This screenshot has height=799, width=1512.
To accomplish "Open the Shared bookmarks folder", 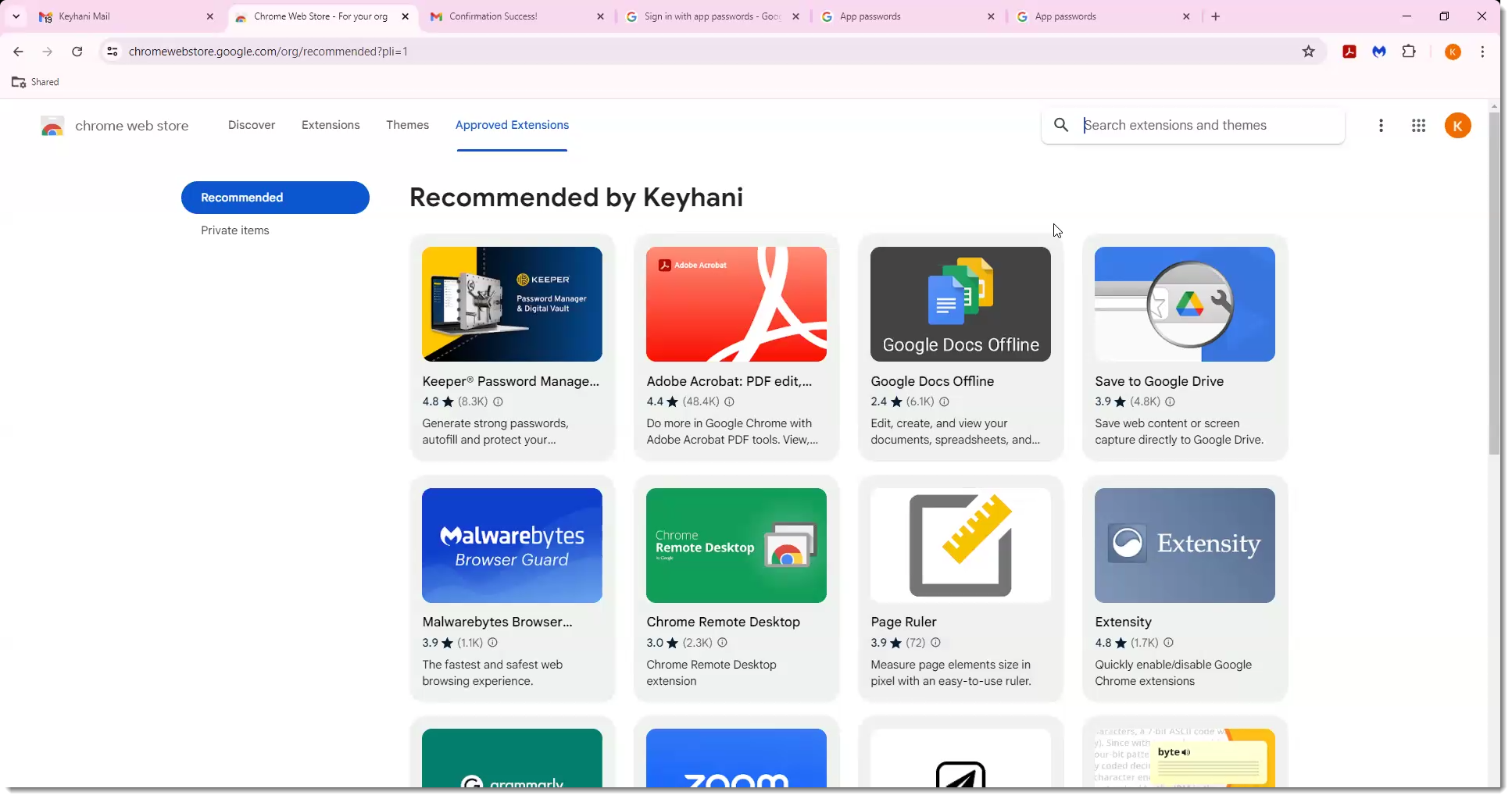I will (36, 82).
